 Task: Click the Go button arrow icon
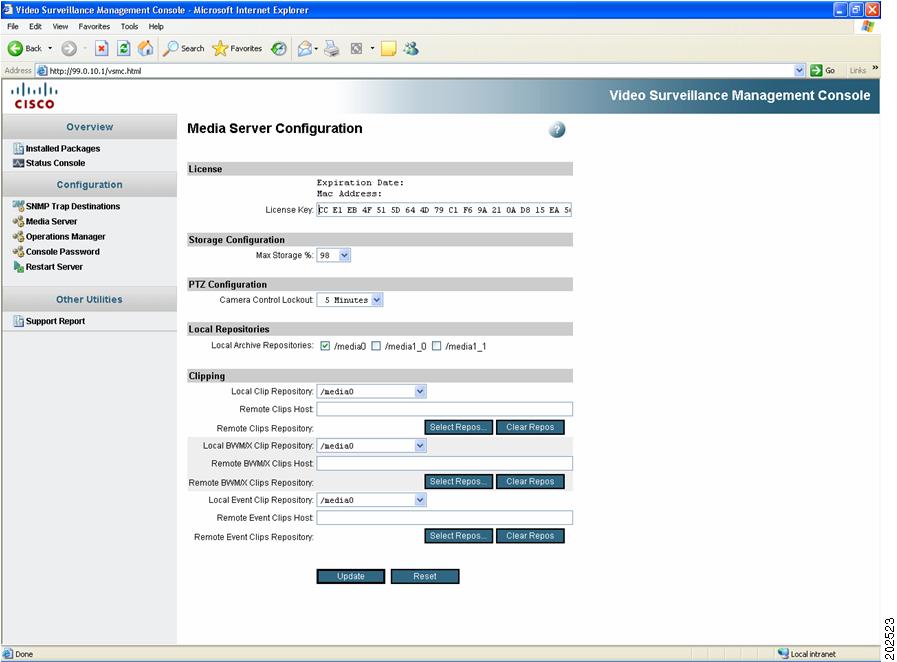click(816, 70)
